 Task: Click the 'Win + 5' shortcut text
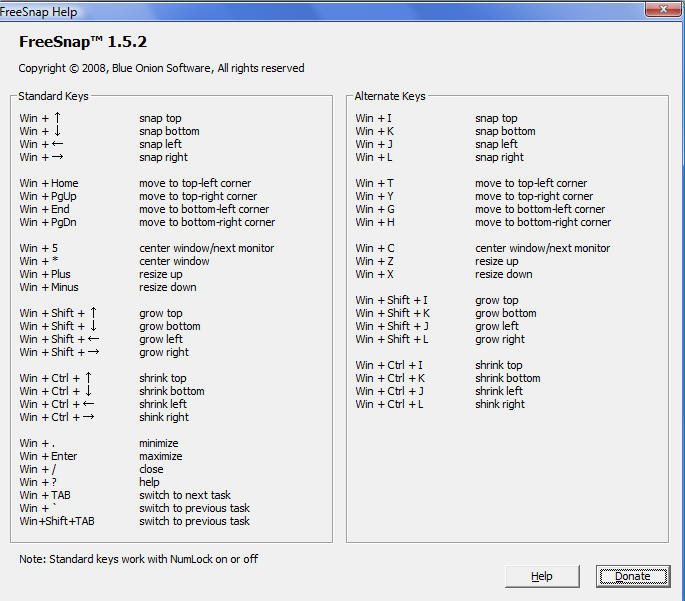tap(38, 248)
